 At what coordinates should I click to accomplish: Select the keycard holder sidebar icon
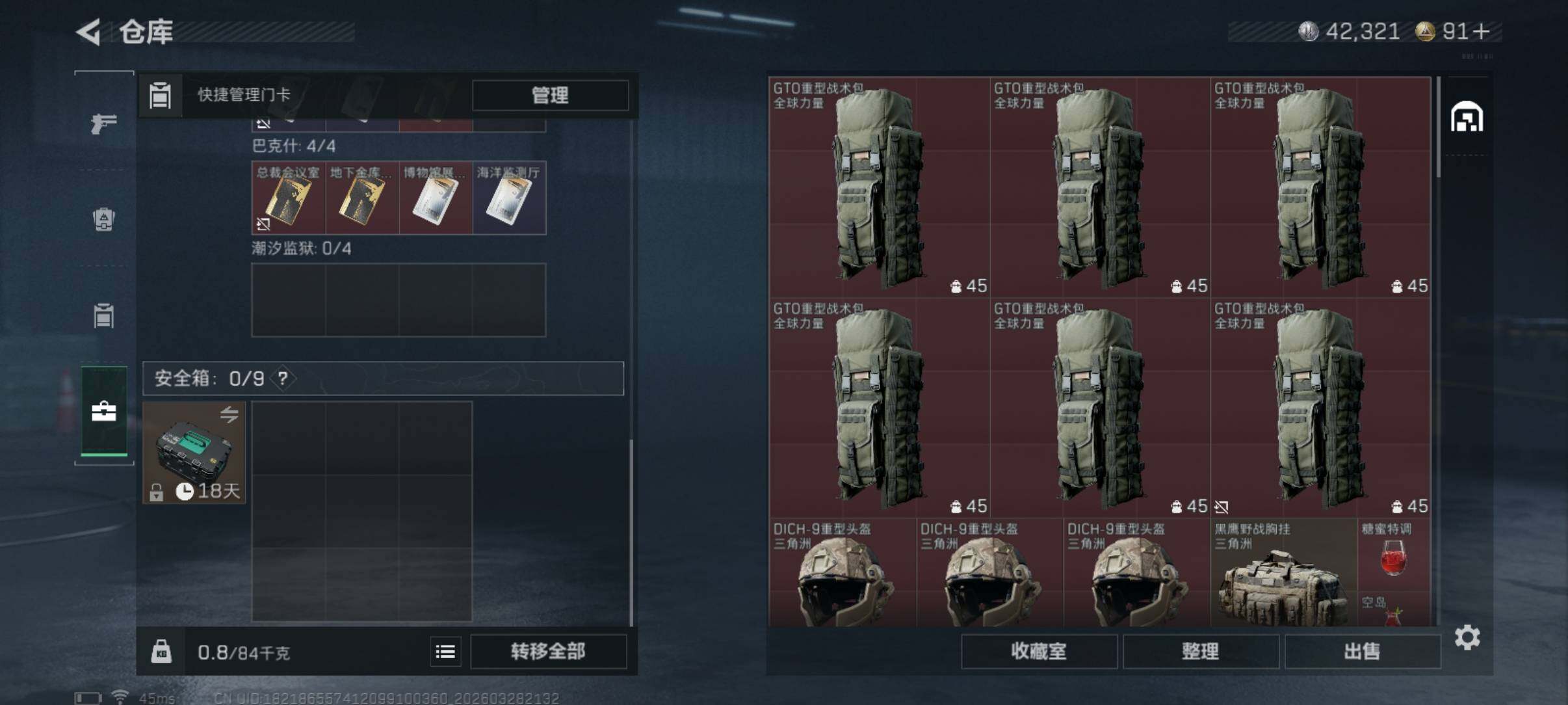click(x=103, y=315)
